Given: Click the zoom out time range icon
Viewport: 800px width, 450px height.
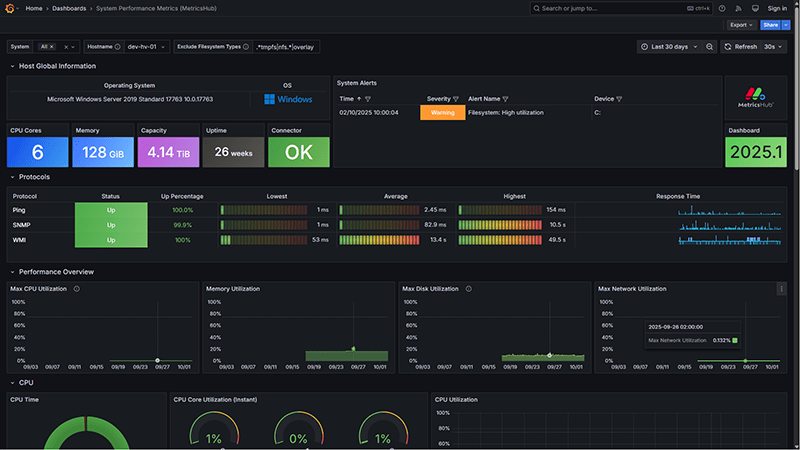Looking at the screenshot, I should [709, 47].
